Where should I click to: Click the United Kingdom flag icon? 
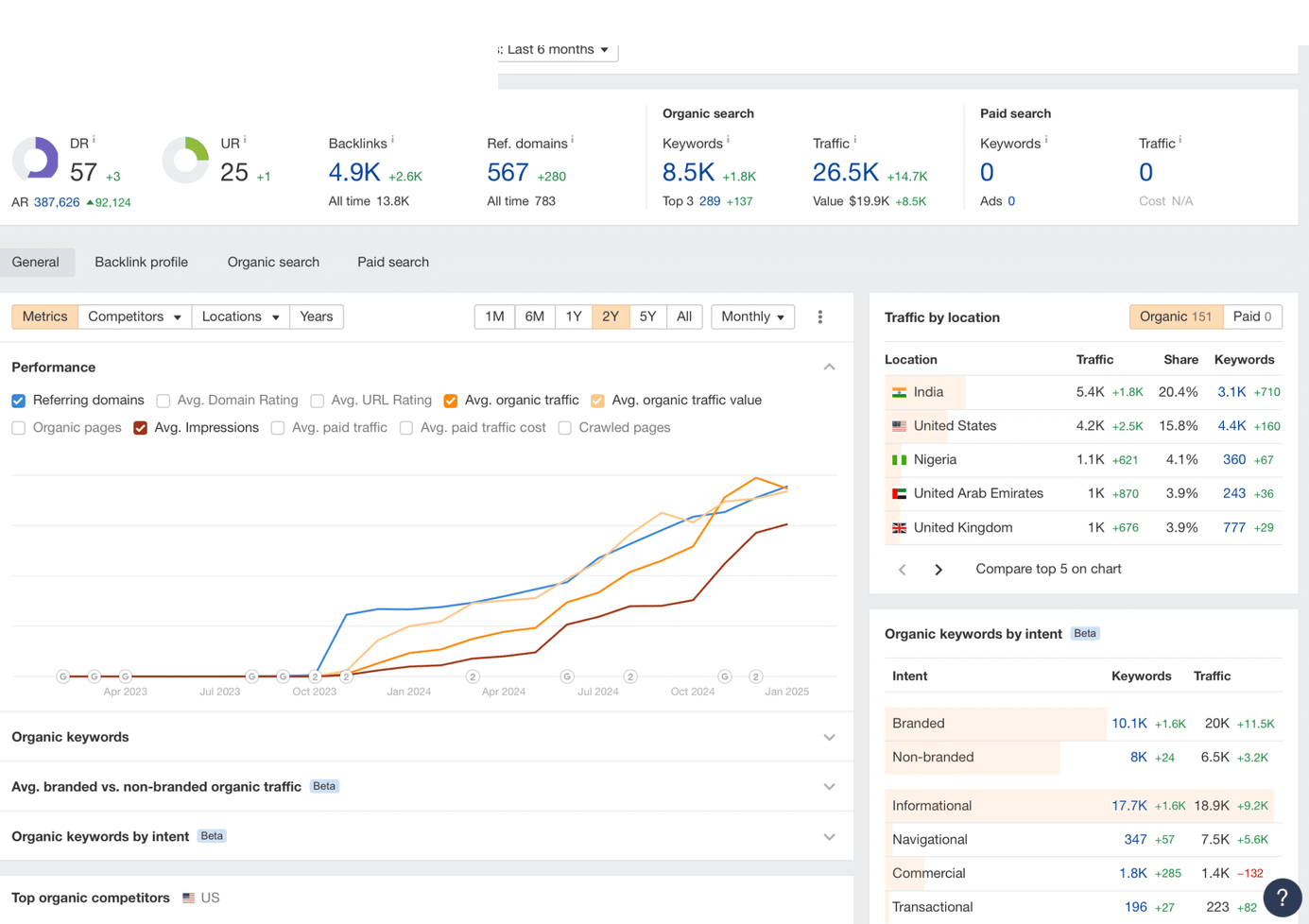click(x=899, y=528)
